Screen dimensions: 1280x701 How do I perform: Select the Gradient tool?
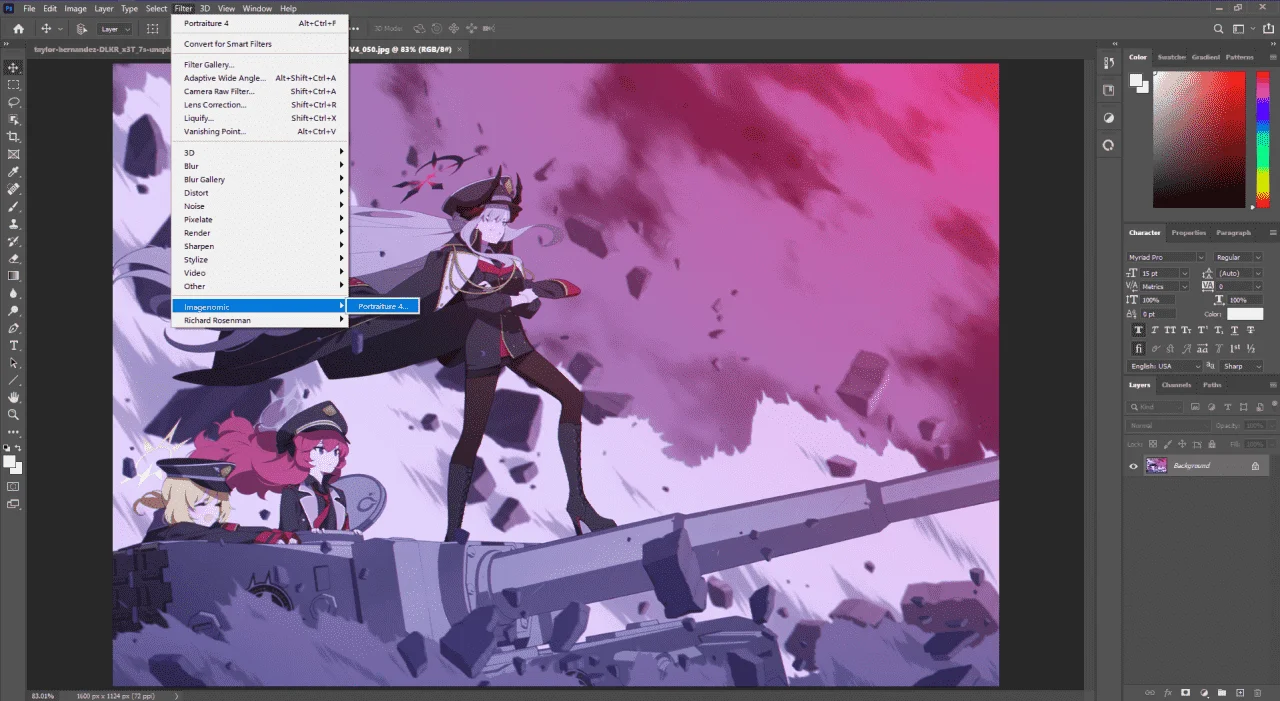14,276
